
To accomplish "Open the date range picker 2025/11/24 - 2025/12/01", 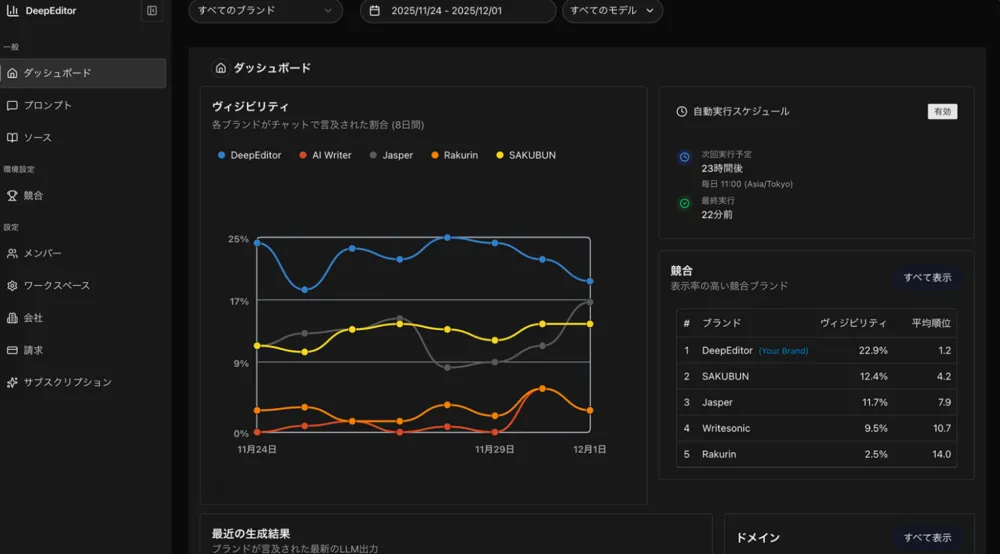I will pos(458,10).
